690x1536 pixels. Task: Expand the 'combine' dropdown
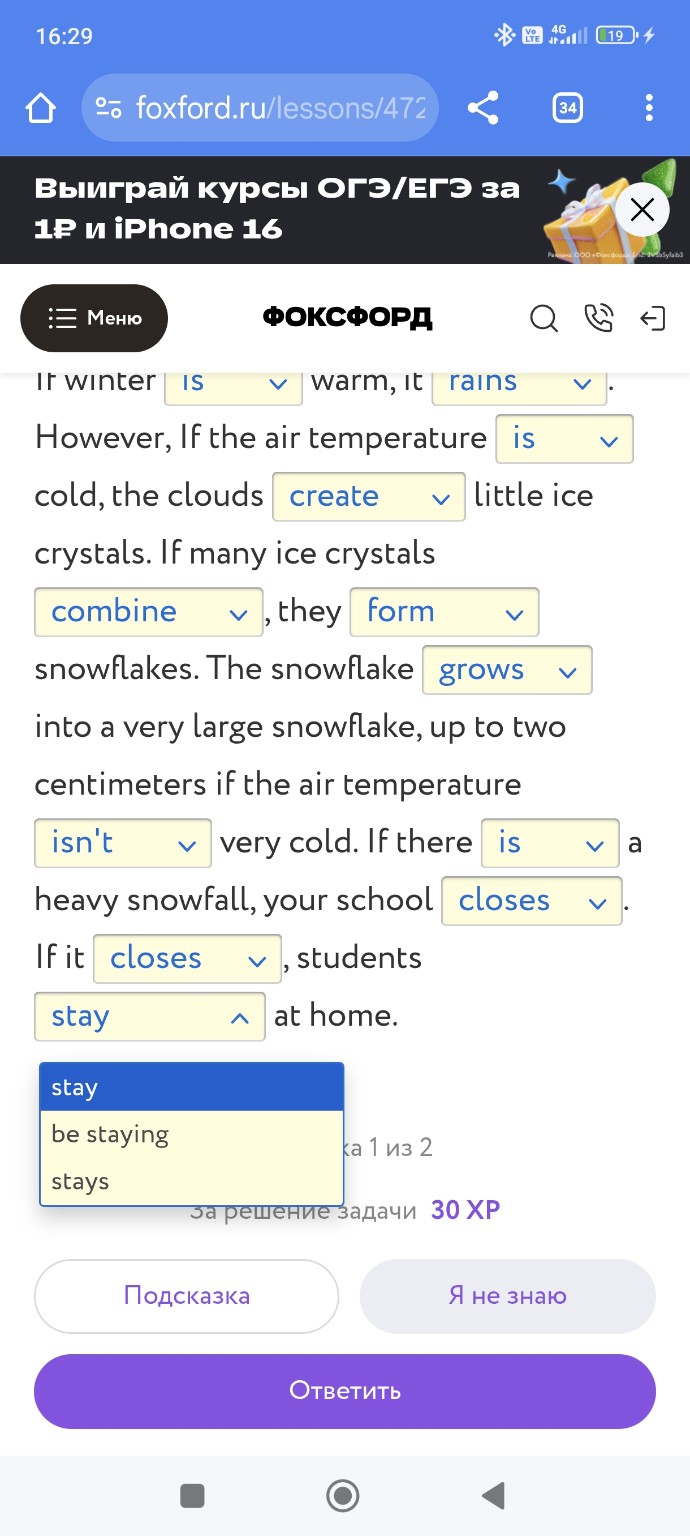coord(148,612)
